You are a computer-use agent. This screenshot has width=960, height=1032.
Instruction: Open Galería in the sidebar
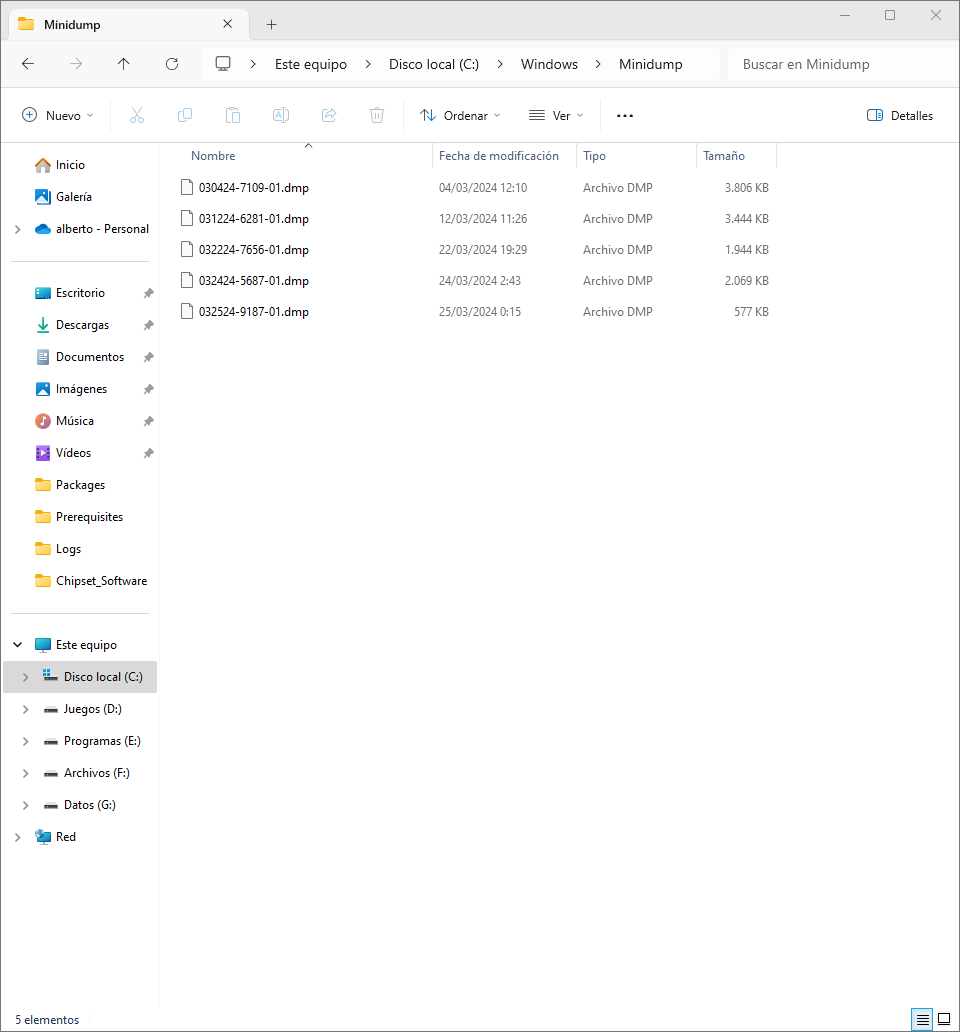[x=63, y=197]
